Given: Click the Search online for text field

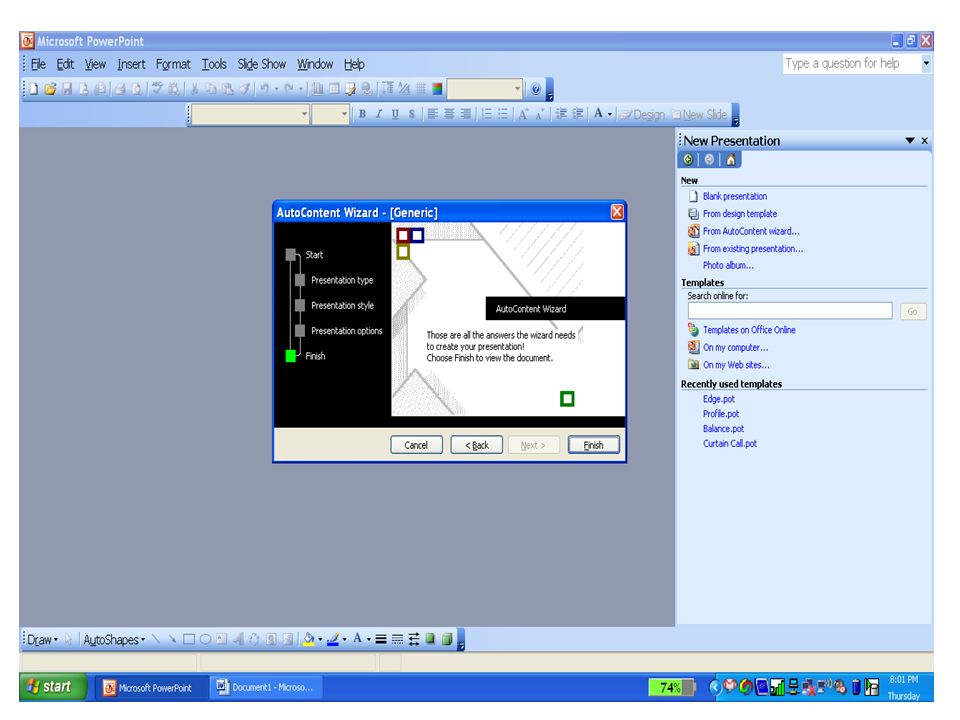Looking at the screenshot, I should click(790, 311).
